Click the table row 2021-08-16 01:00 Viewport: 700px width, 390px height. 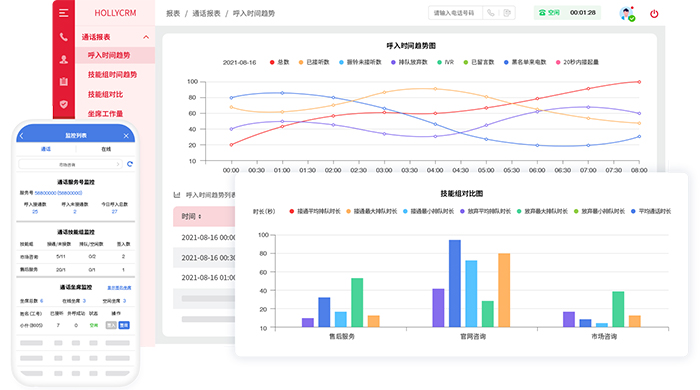(205, 278)
